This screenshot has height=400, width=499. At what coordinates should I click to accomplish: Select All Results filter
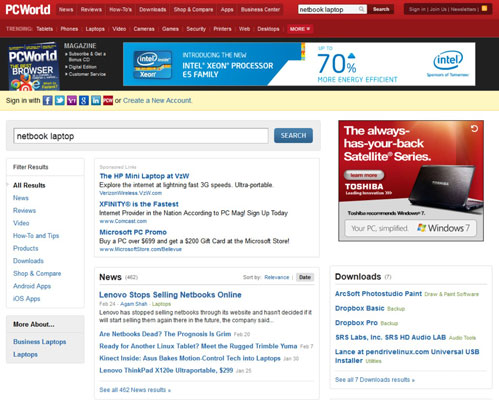29,185
